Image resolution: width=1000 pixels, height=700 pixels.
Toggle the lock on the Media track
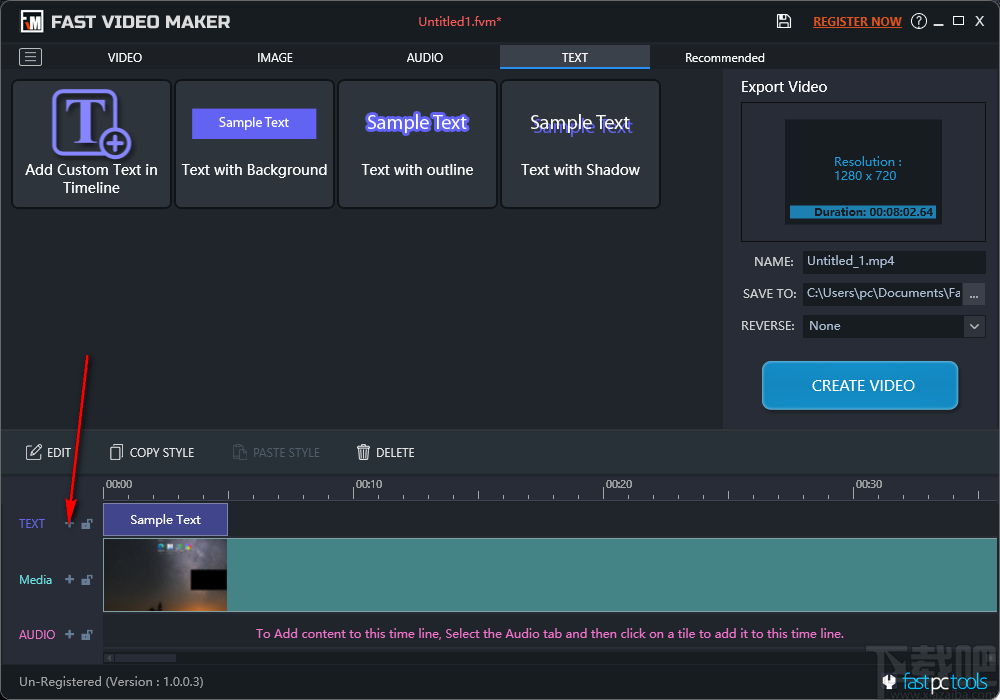(85, 579)
